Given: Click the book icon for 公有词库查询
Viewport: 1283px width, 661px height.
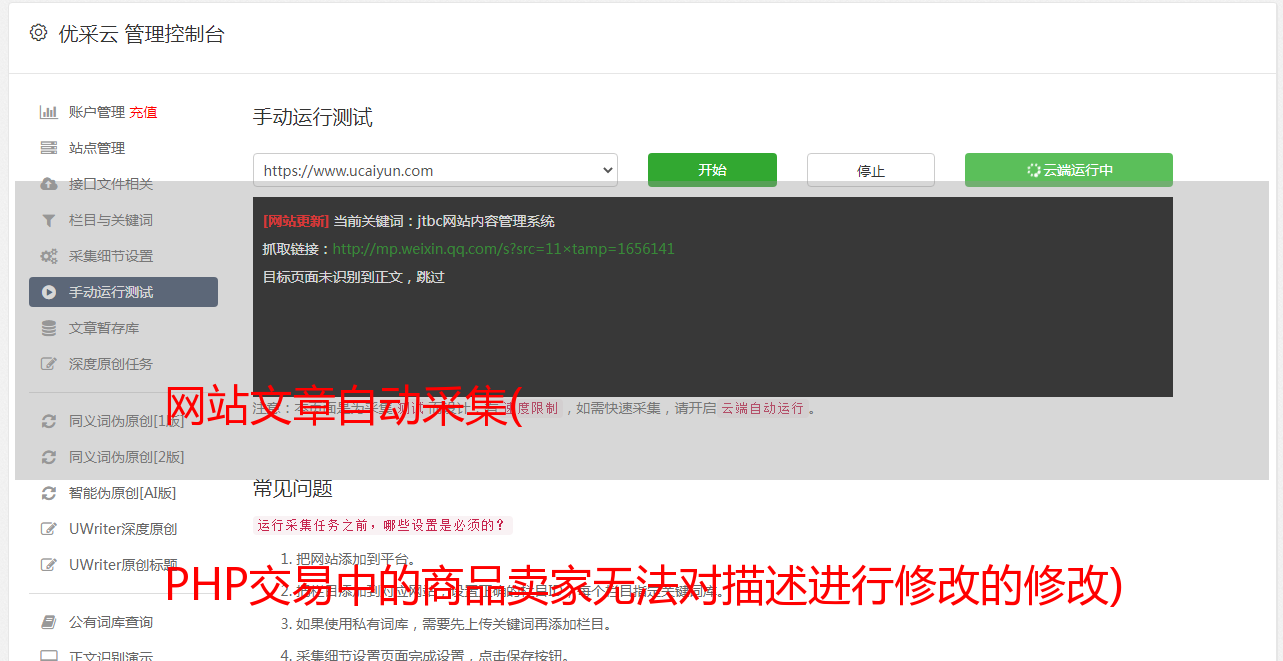Looking at the screenshot, I should (48, 622).
